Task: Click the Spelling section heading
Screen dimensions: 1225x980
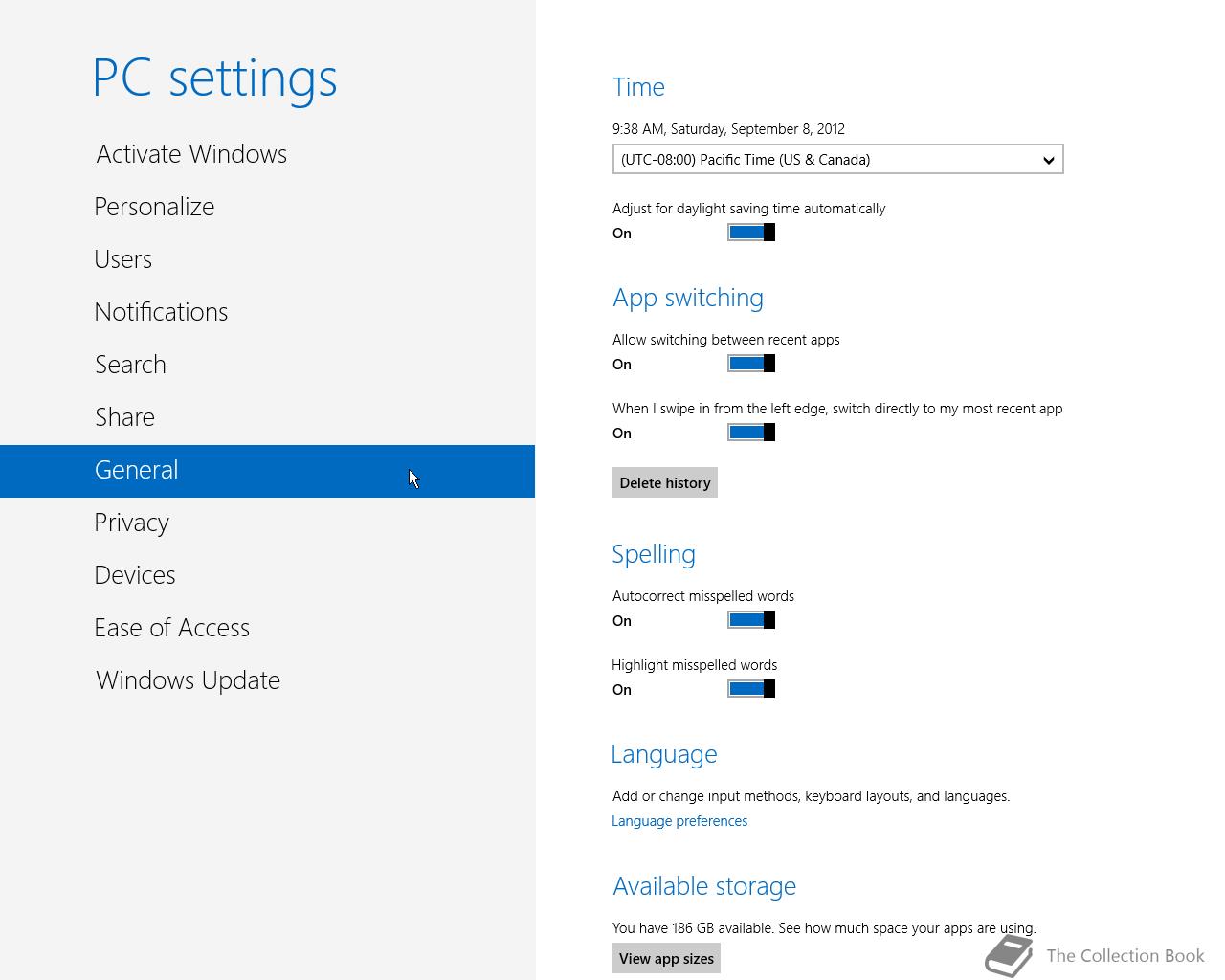Action: pyautogui.click(x=654, y=554)
